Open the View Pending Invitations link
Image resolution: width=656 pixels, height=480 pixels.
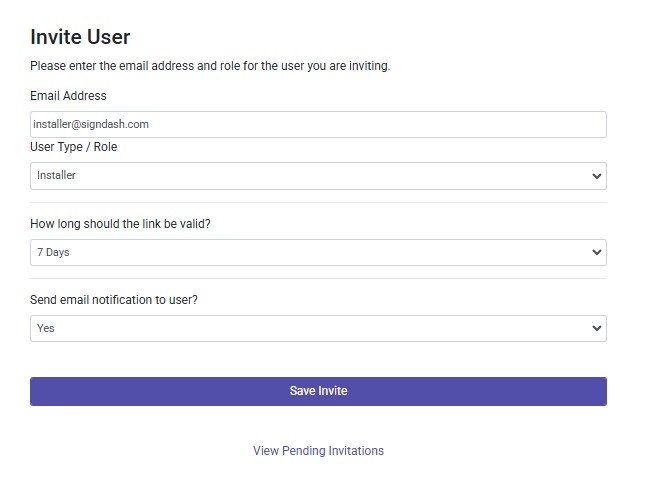pyautogui.click(x=318, y=451)
